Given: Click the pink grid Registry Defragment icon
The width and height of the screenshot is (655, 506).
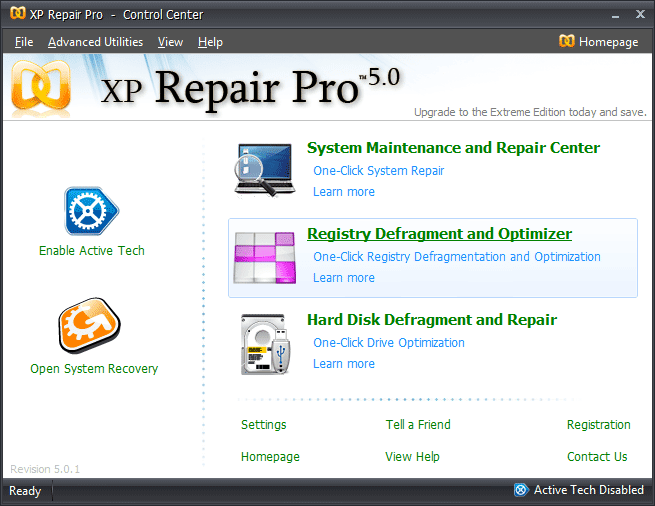Looking at the screenshot, I should tap(265, 257).
